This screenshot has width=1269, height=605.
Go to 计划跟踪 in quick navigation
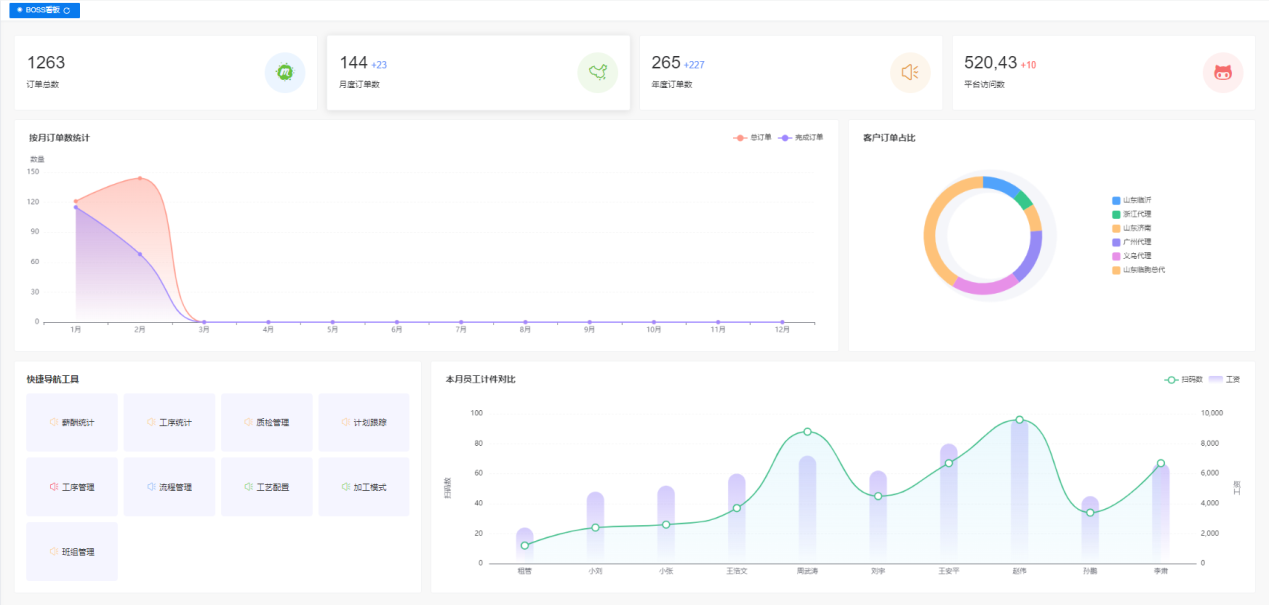coord(364,423)
